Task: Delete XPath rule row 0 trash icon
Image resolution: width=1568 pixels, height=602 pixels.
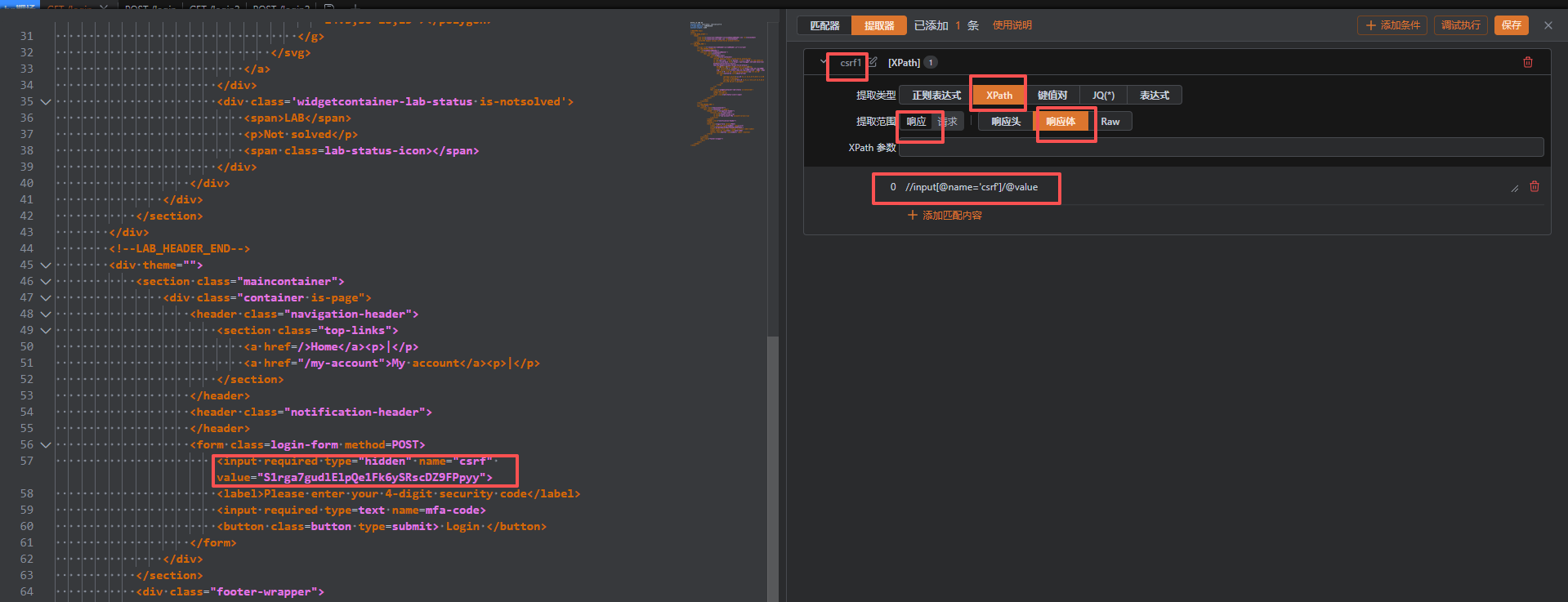Action: click(x=1534, y=187)
